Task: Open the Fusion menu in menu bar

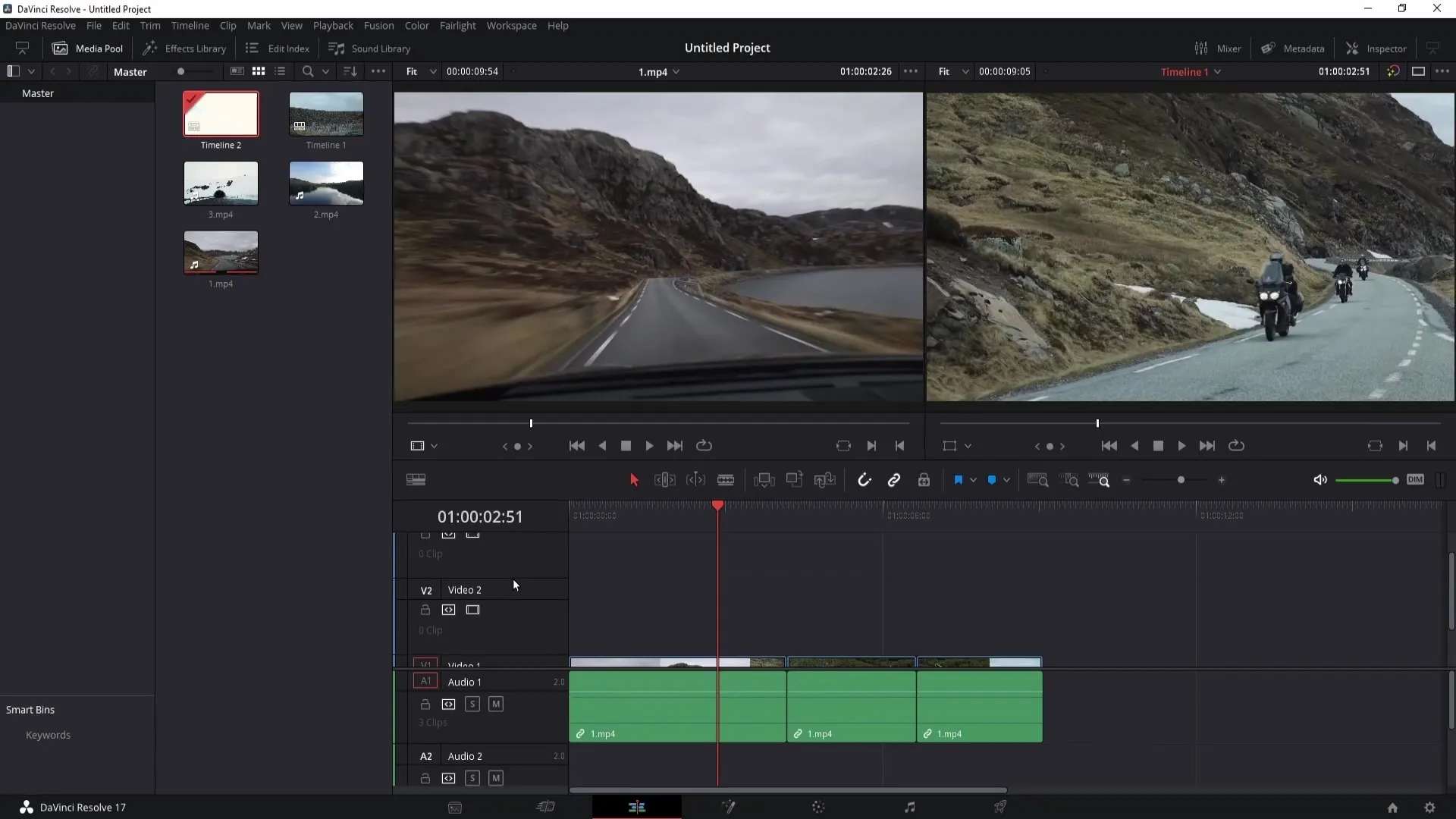Action: coord(379,25)
